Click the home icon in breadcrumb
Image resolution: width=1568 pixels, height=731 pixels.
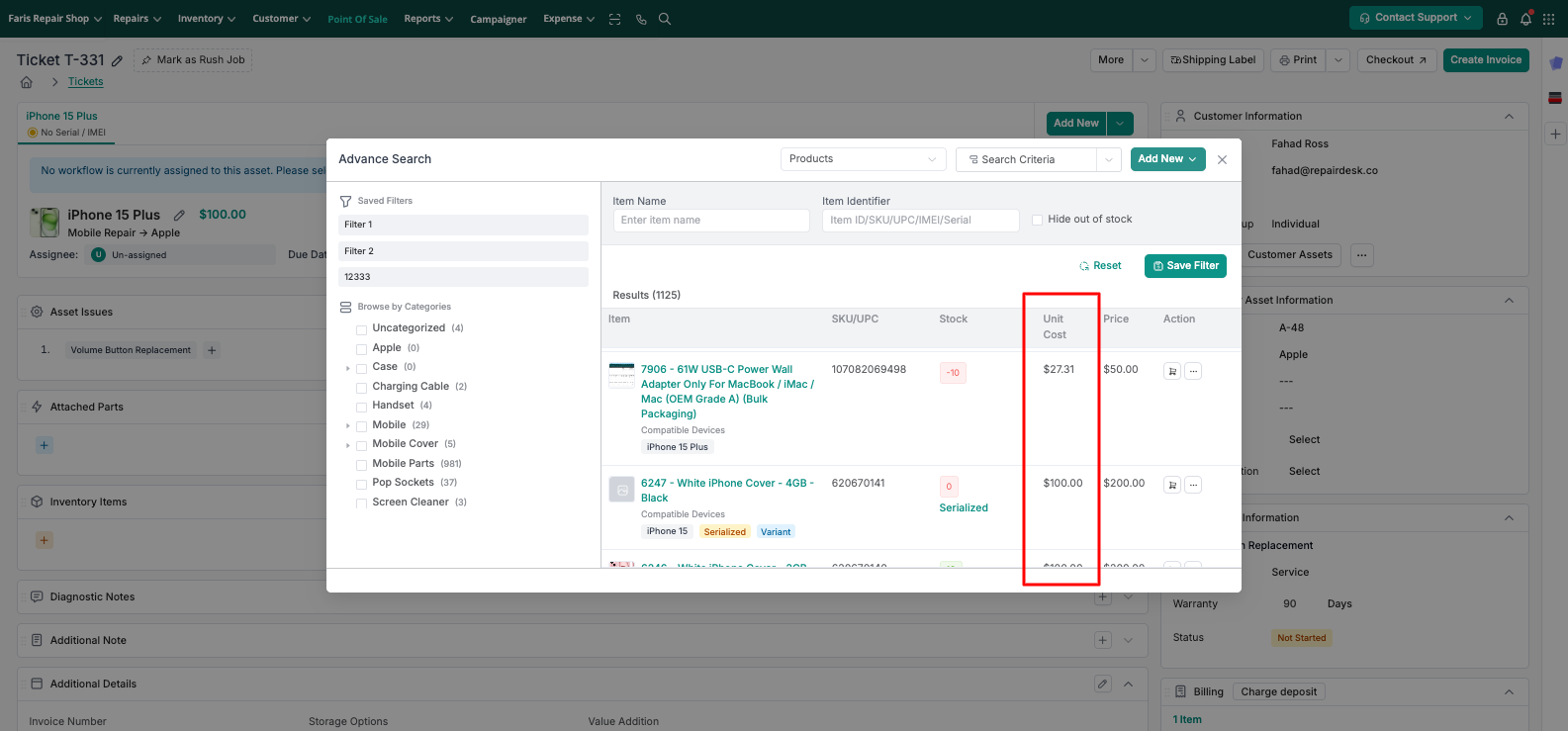tap(27, 82)
